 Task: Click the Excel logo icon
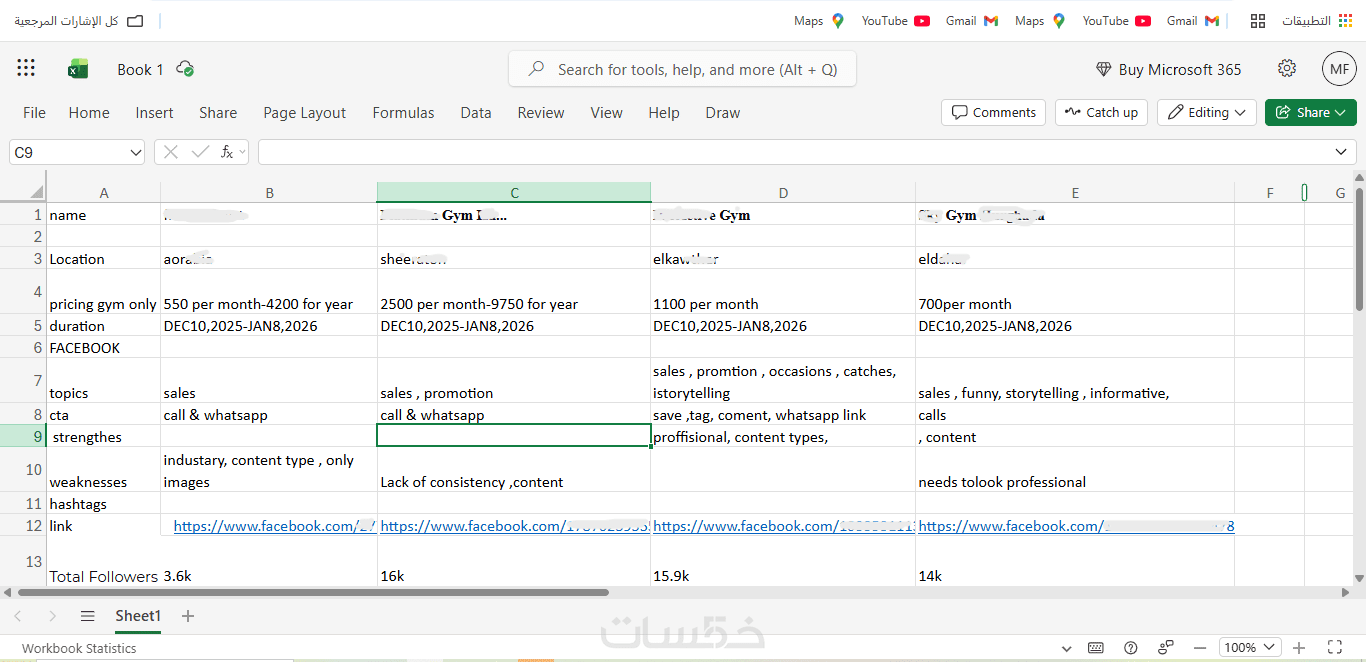[78, 69]
